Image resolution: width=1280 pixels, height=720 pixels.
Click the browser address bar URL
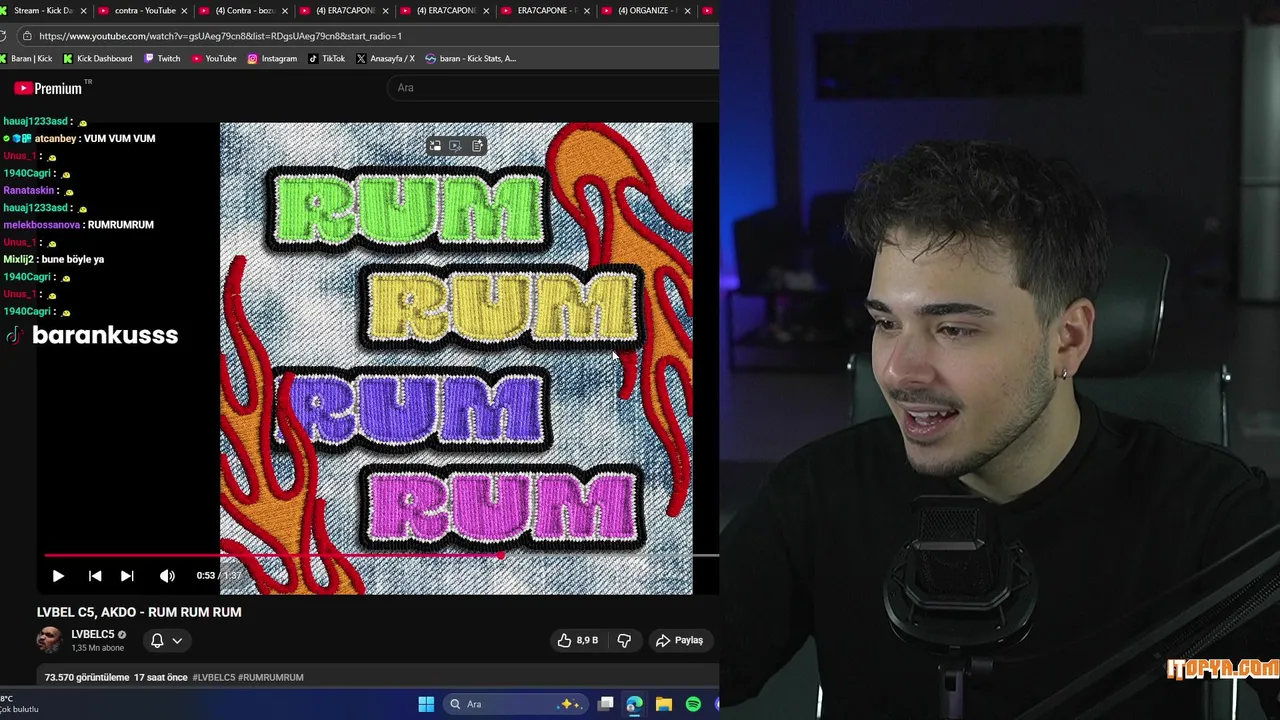(220, 36)
